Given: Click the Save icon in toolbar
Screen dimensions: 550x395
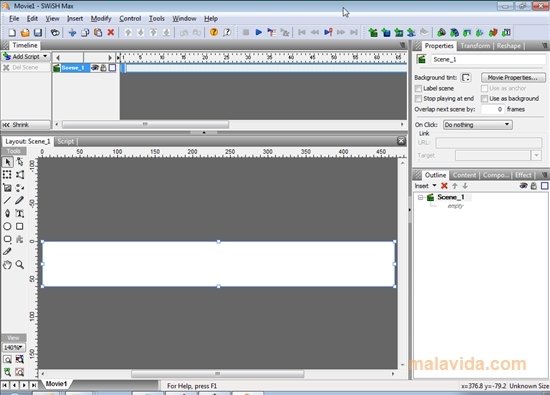Looking at the screenshot, I should tap(38, 33).
